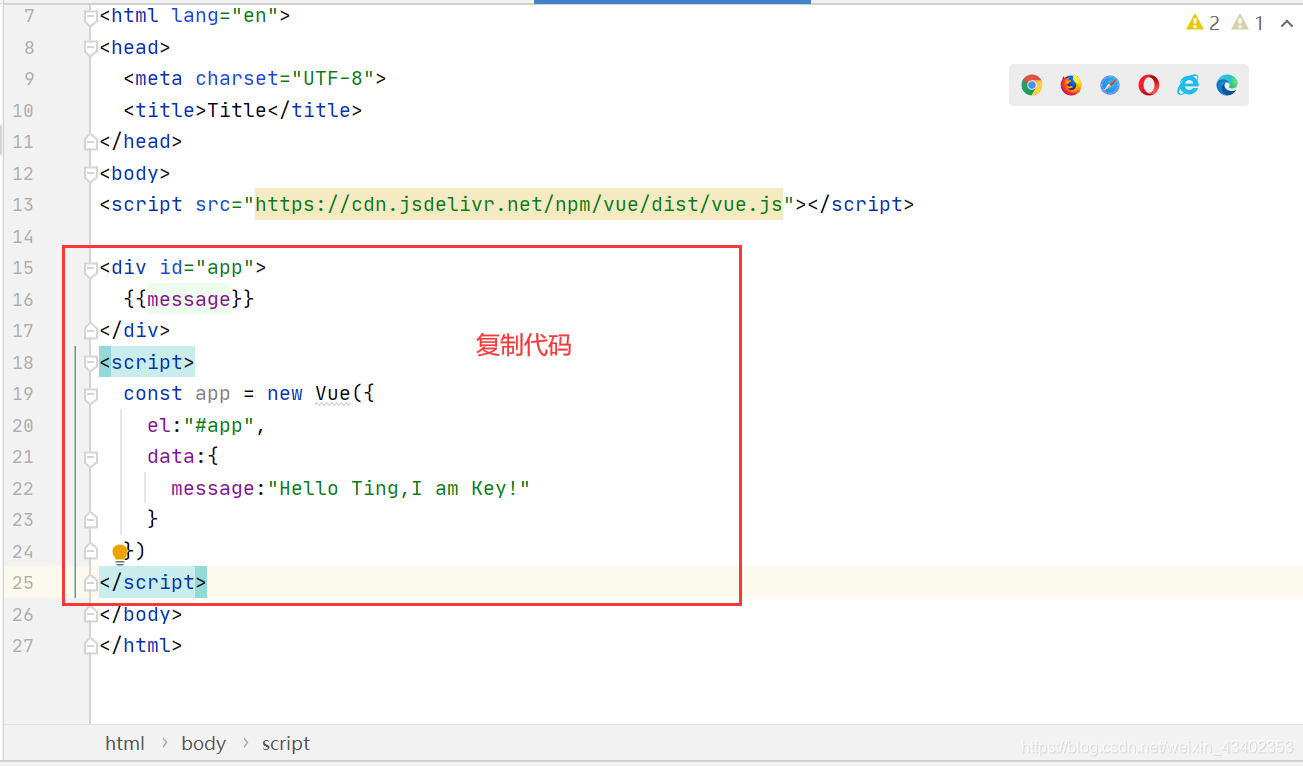Fold the new Vue block on line 19
Screen dimensions: 1303x766
tap(91, 394)
